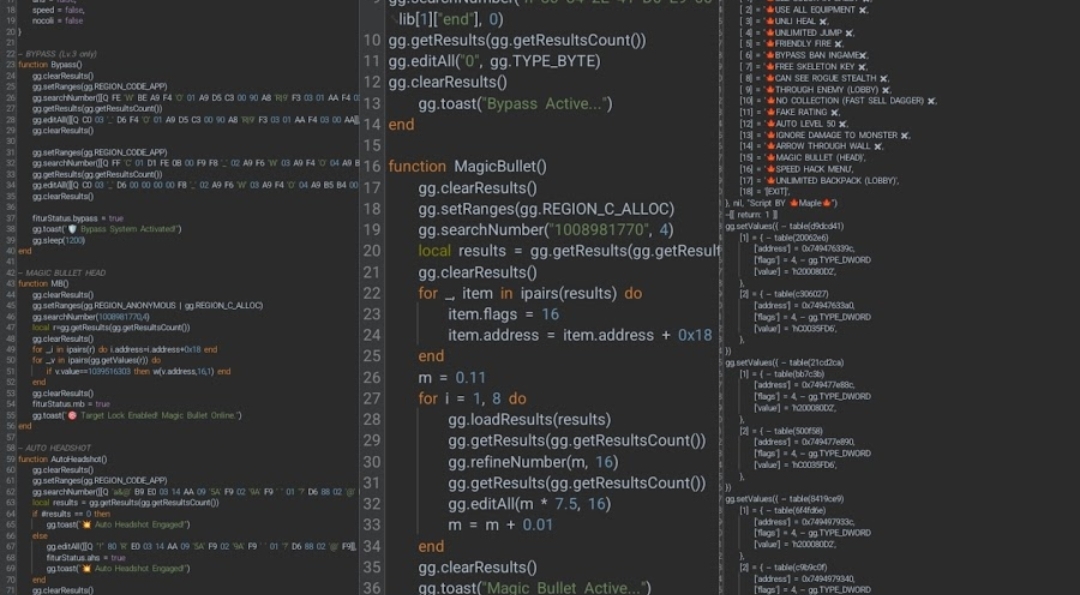Toggle the X mark beside AUTO LEVEL 50

(x=844, y=123)
